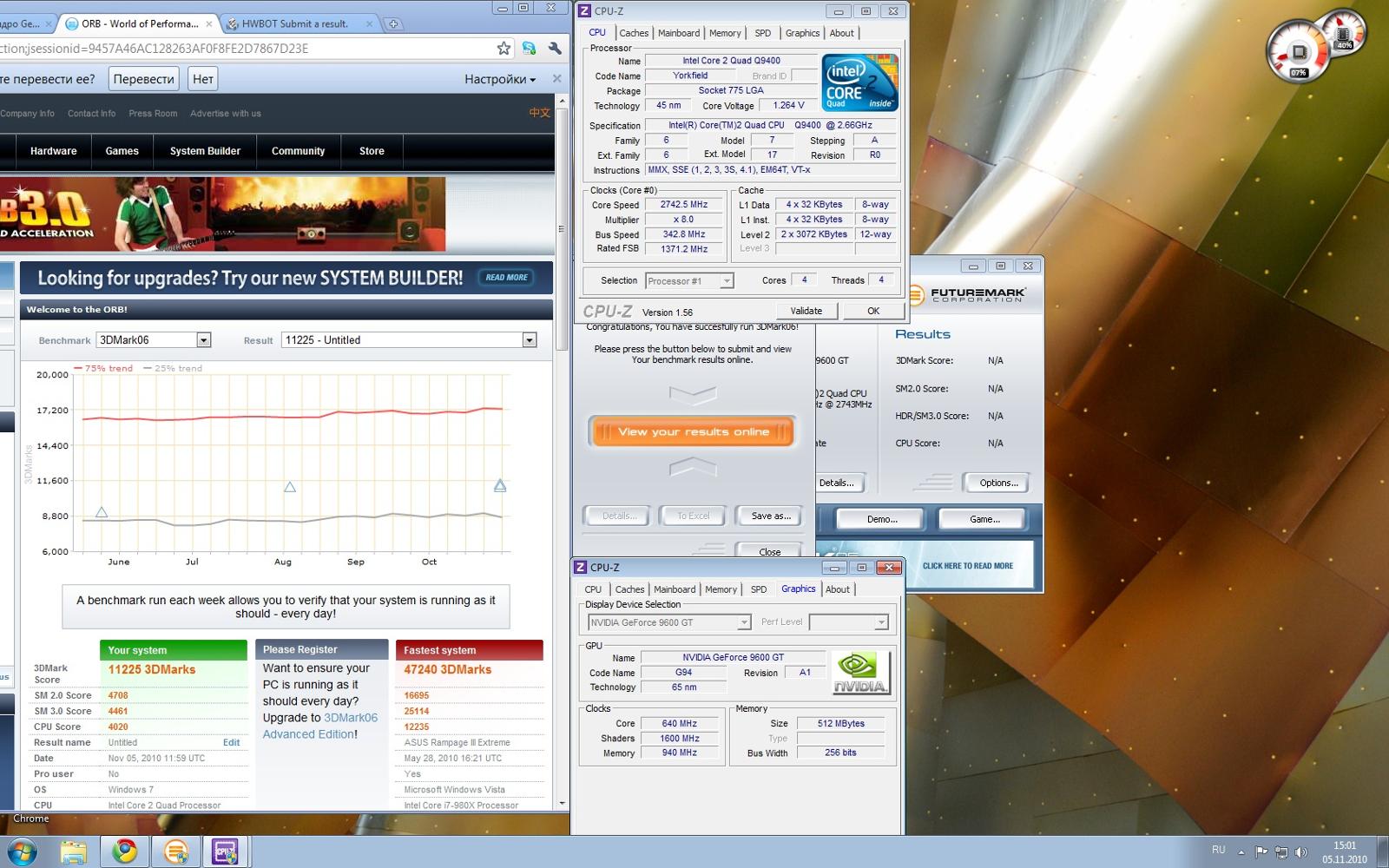Screen dimensions: 1389x868
Task: Click READ MORE on System Builder banner
Action: (506, 278)
